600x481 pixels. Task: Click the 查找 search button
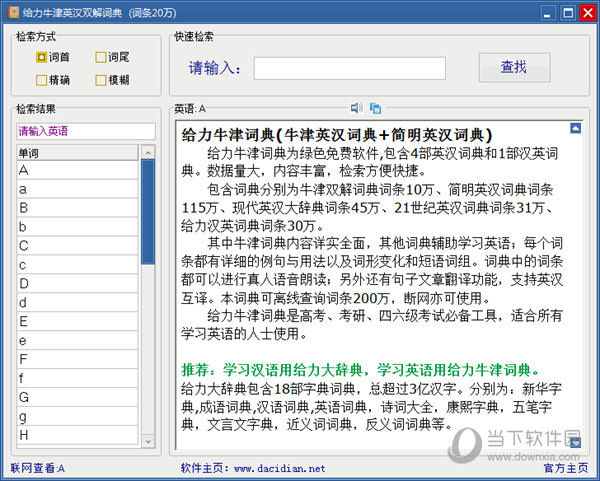(x=514, y=68)
